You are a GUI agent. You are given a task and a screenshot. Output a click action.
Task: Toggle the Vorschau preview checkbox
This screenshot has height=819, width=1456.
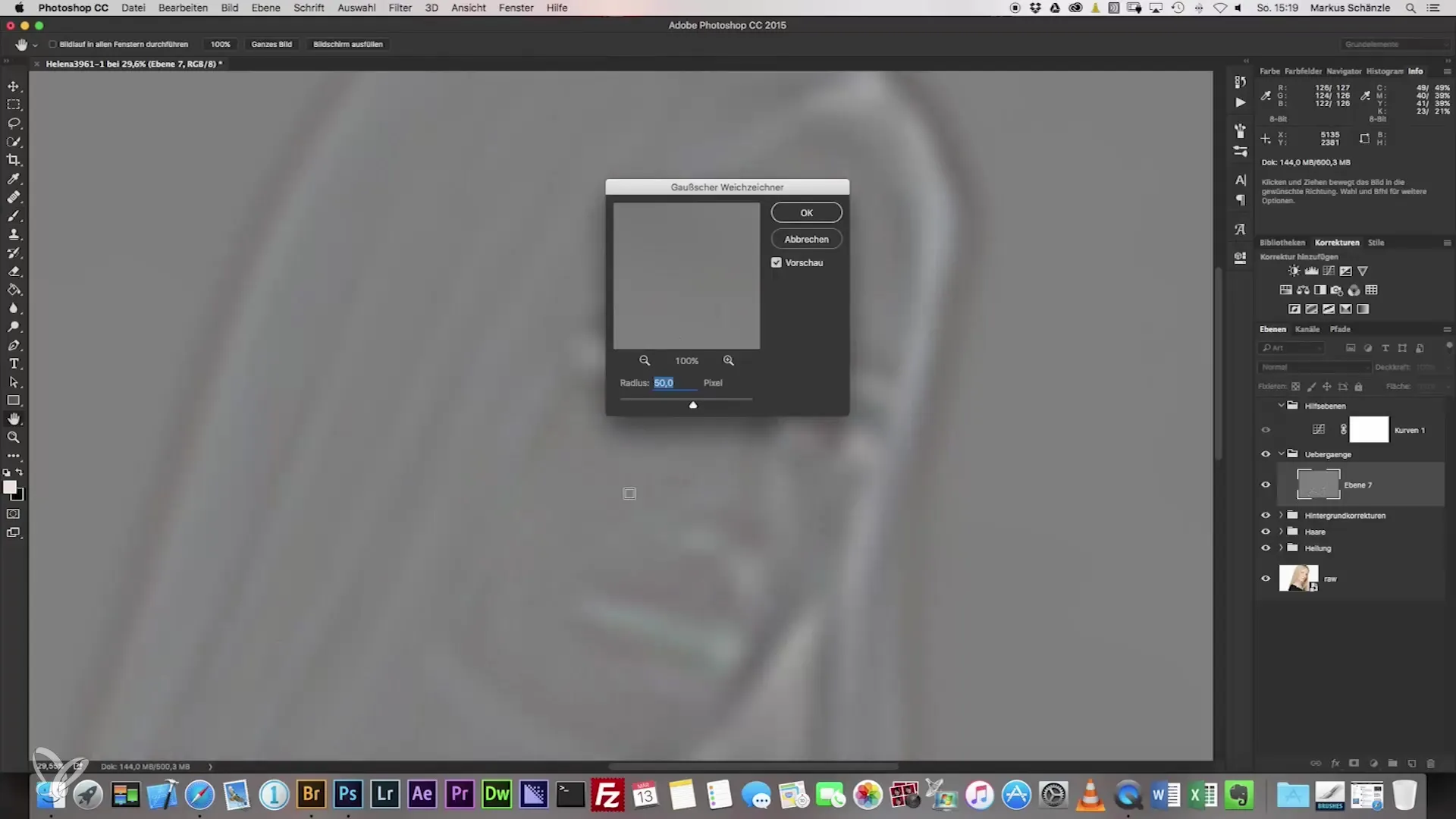[776, 262]
